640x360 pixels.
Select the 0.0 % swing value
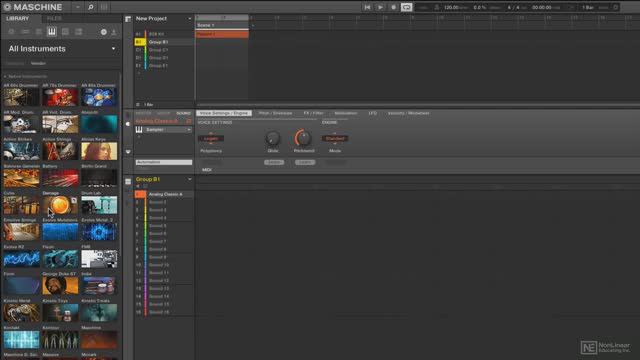[x=480, y=7]
